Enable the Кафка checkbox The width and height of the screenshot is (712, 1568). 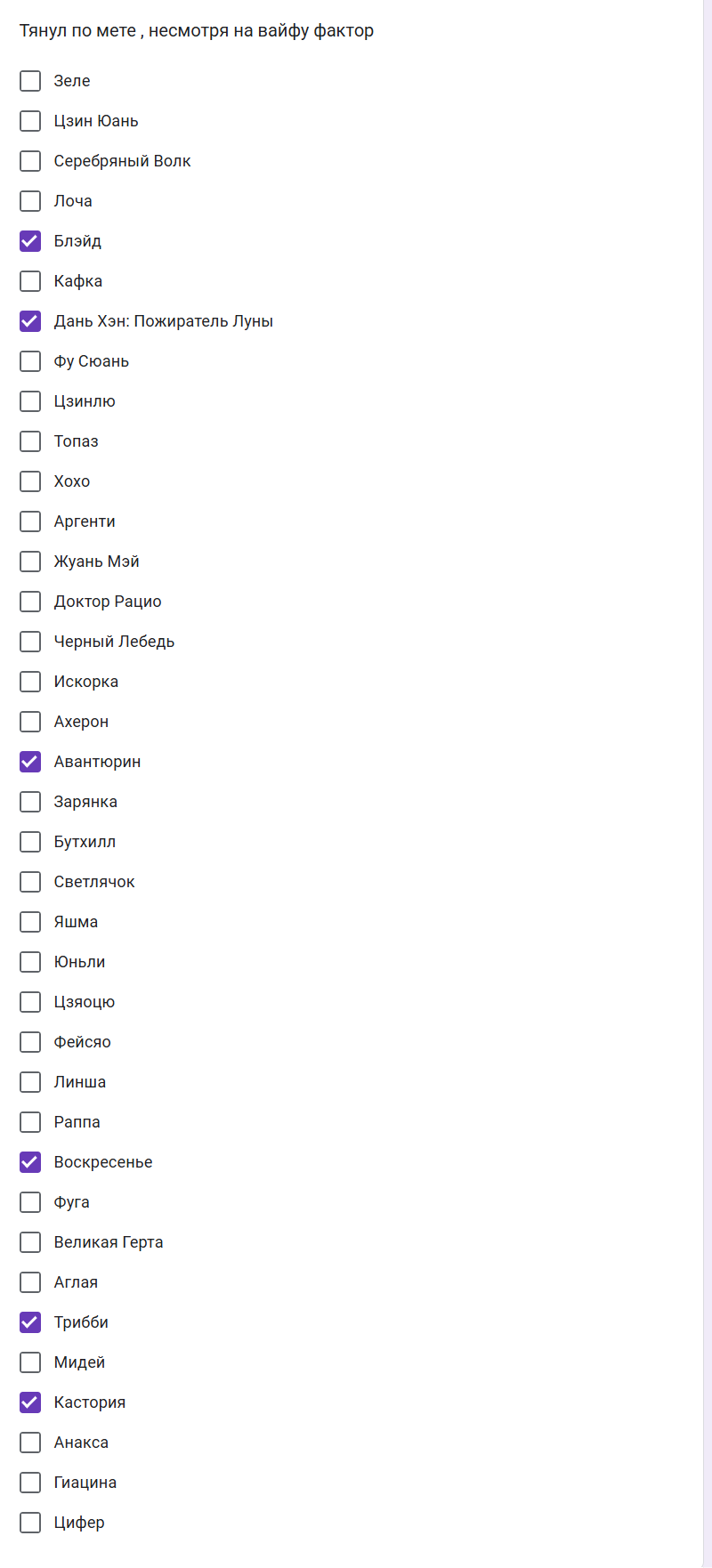click(30, 281)
